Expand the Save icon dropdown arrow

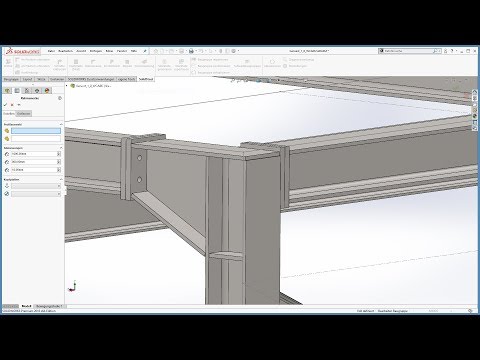(185, 51)
